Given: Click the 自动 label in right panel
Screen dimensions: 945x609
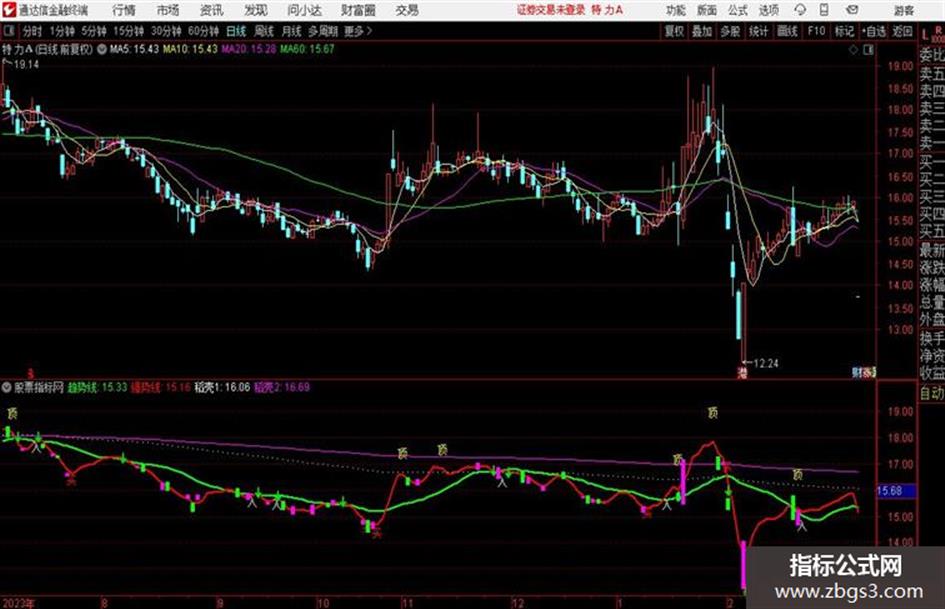Looking at the screenshot, I should (x=932, y=393).
